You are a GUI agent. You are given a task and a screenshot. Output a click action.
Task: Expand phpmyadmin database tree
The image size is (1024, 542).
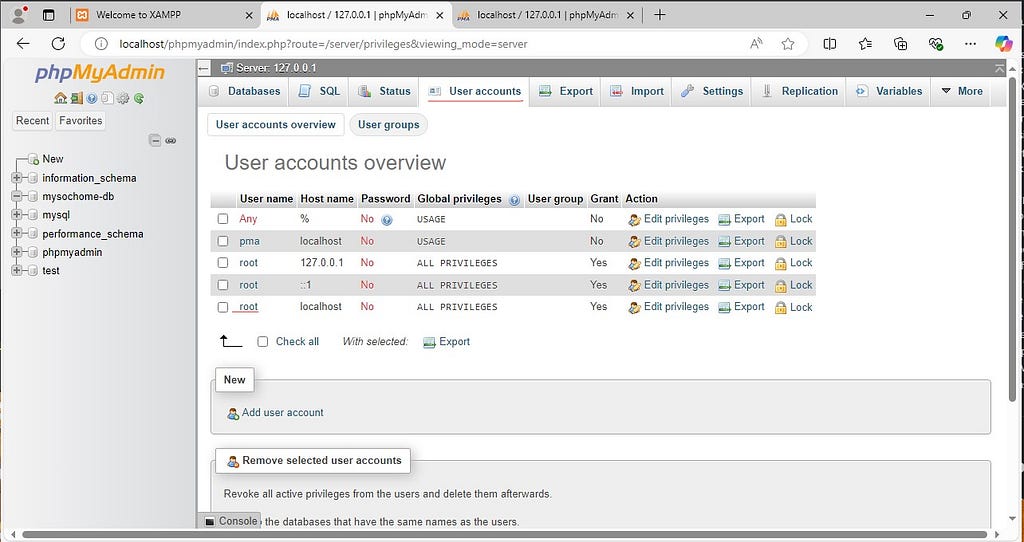pyautogui.click(x=16, y=252)
